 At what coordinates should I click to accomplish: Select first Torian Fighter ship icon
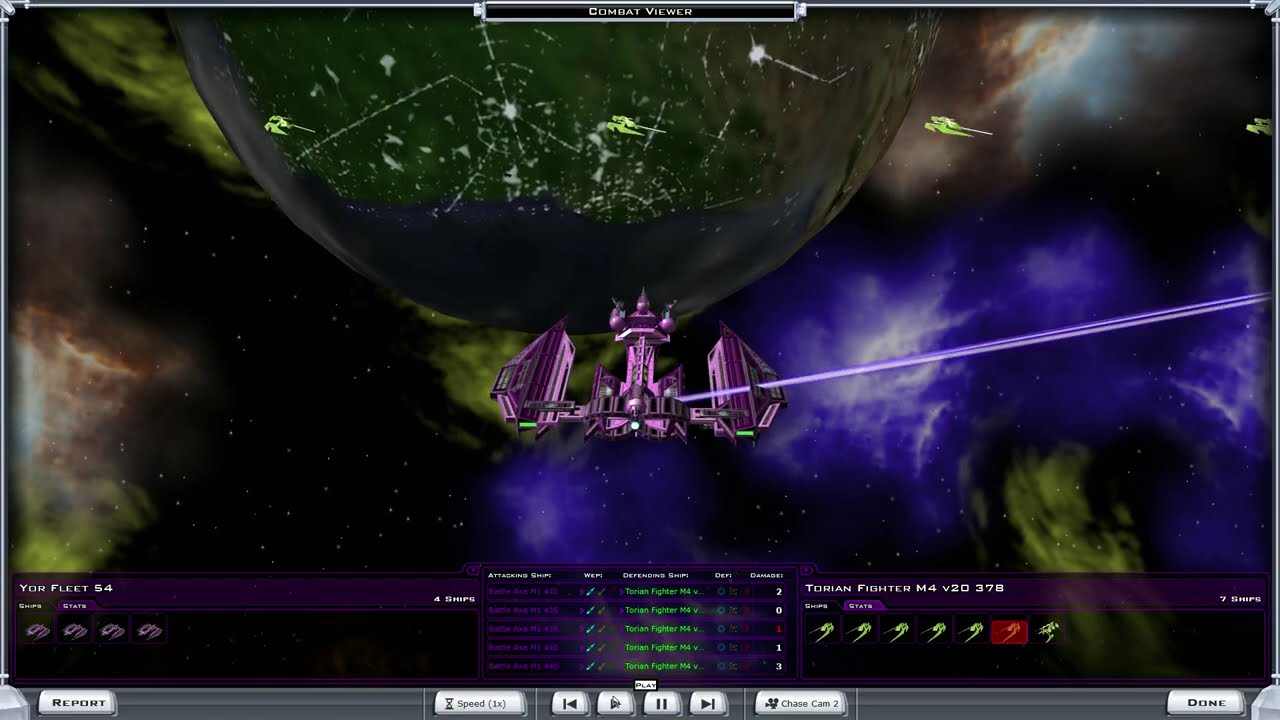(822, 631)
